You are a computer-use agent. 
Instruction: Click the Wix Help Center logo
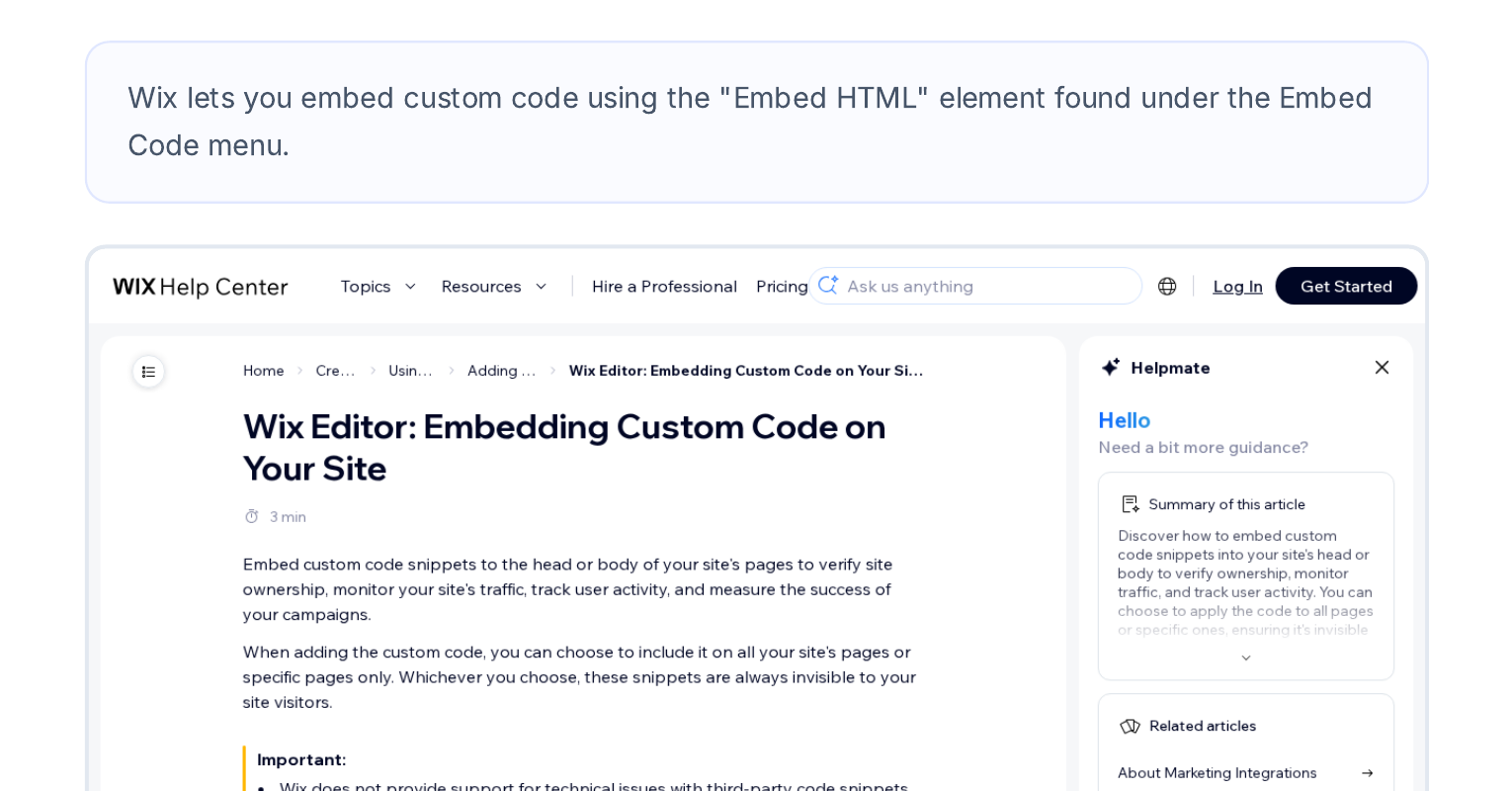coord(200,286)
